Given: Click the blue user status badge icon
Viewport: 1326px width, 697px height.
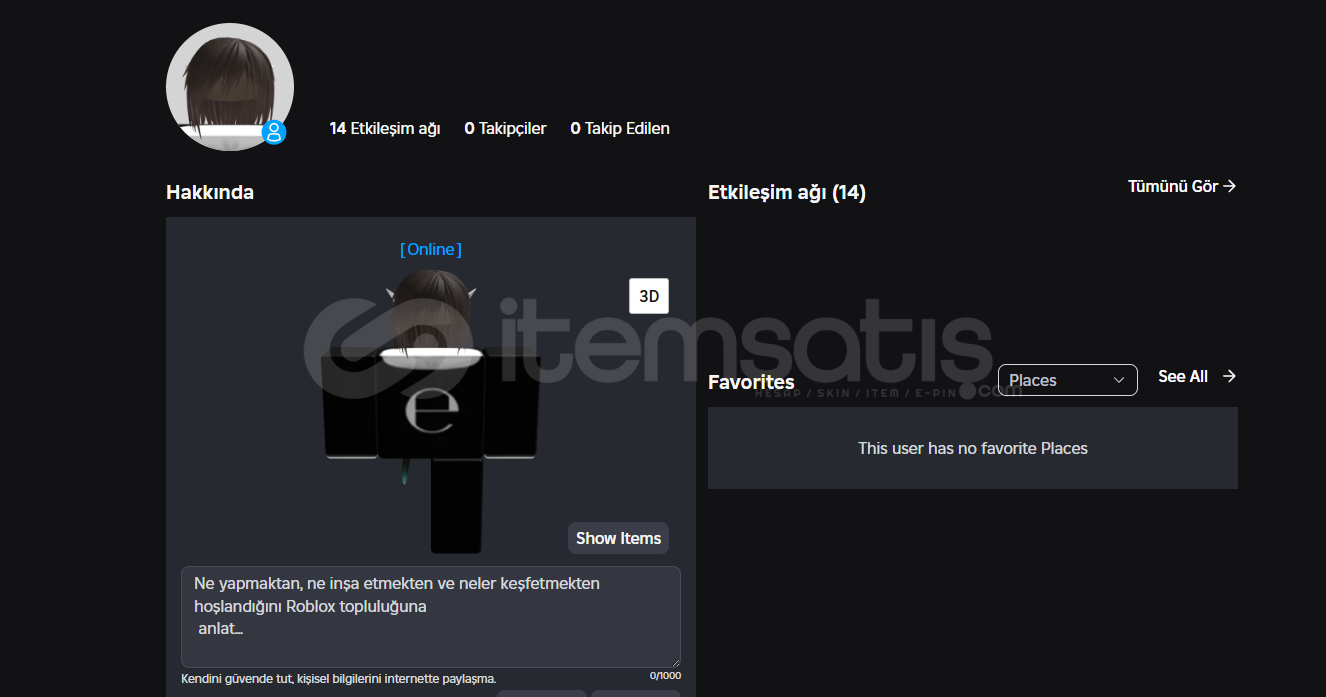Looking at the screenshot, I should pyautogui.click(x=274, y=132).
